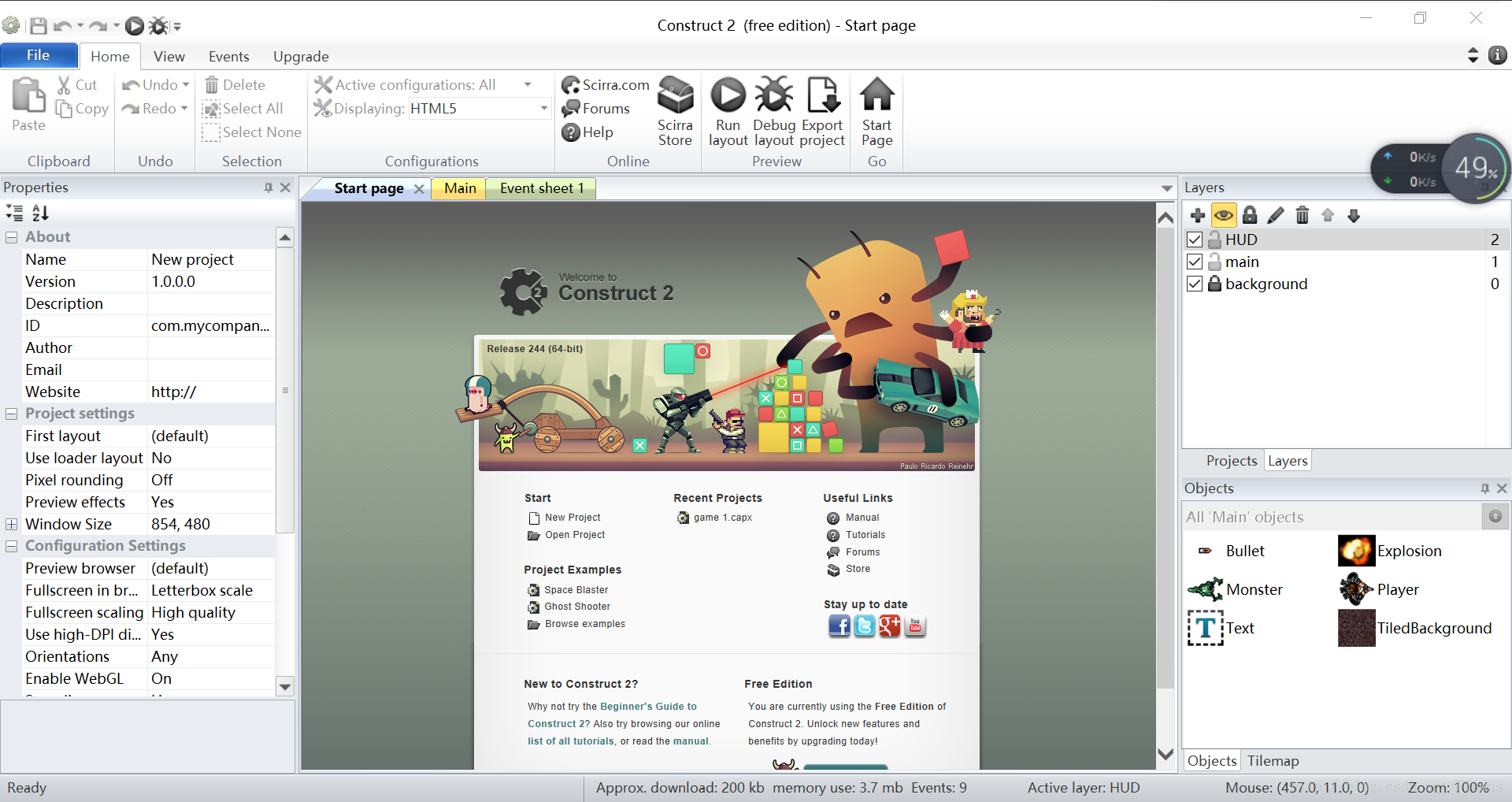Open the Space Blaster example
This screenshot has width=1512, height=802.
tap(568, 590)
